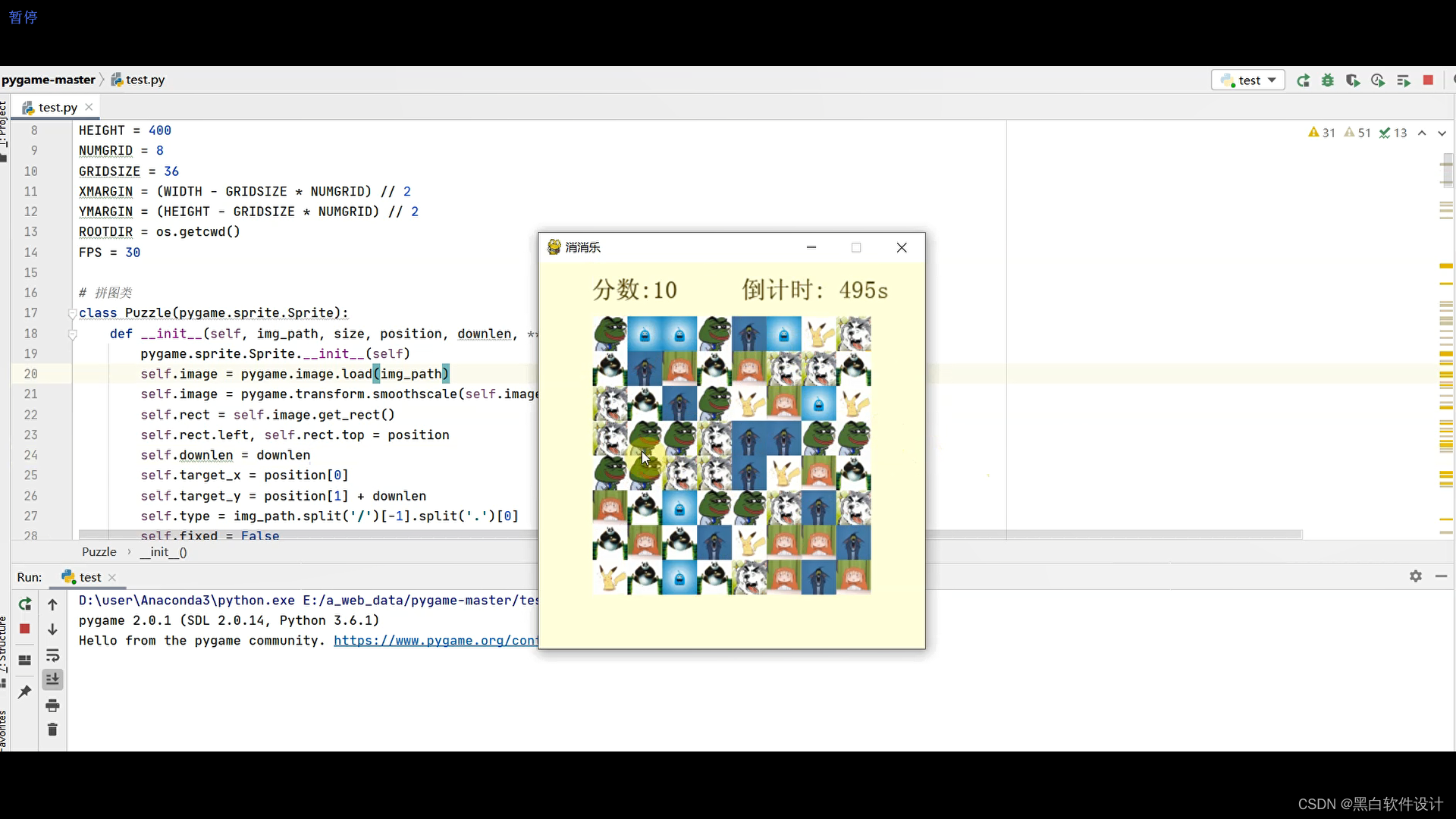Click the 'pygame 2.0.1' console output line
The height and width of the screenshot is (819, 1456).
229,620
